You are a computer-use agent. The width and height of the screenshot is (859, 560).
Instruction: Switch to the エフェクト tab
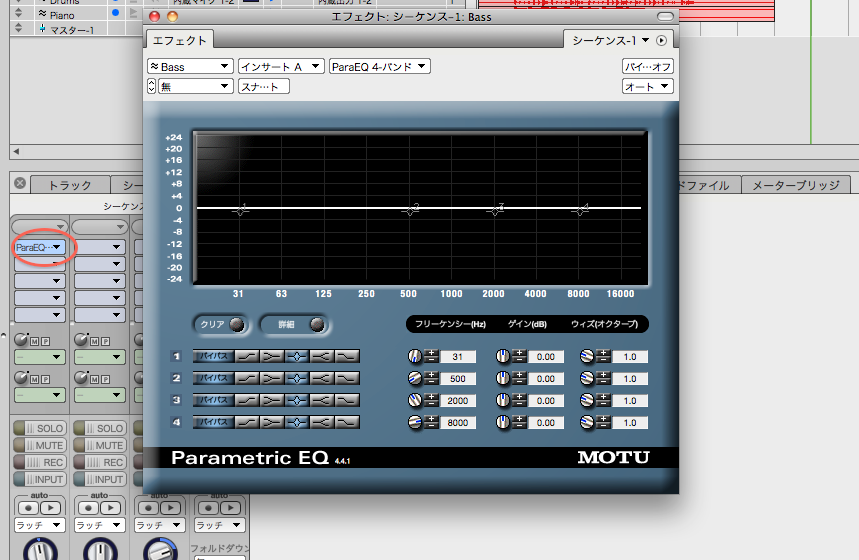[180, 41]
